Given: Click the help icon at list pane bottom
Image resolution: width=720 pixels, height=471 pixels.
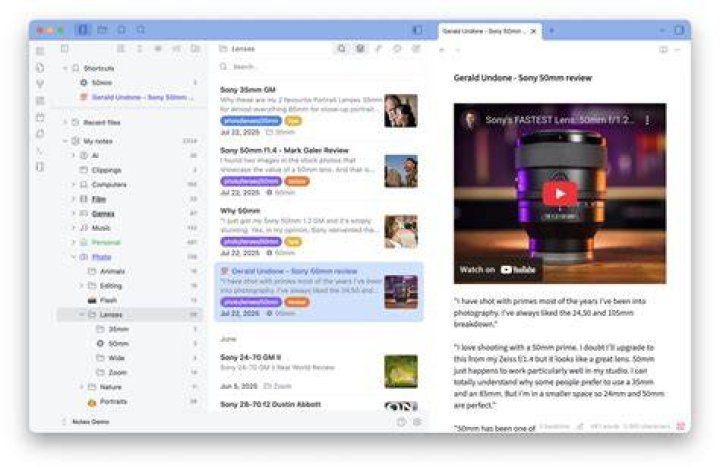Looking at the screenshot, I should click(x=401, y=422).
